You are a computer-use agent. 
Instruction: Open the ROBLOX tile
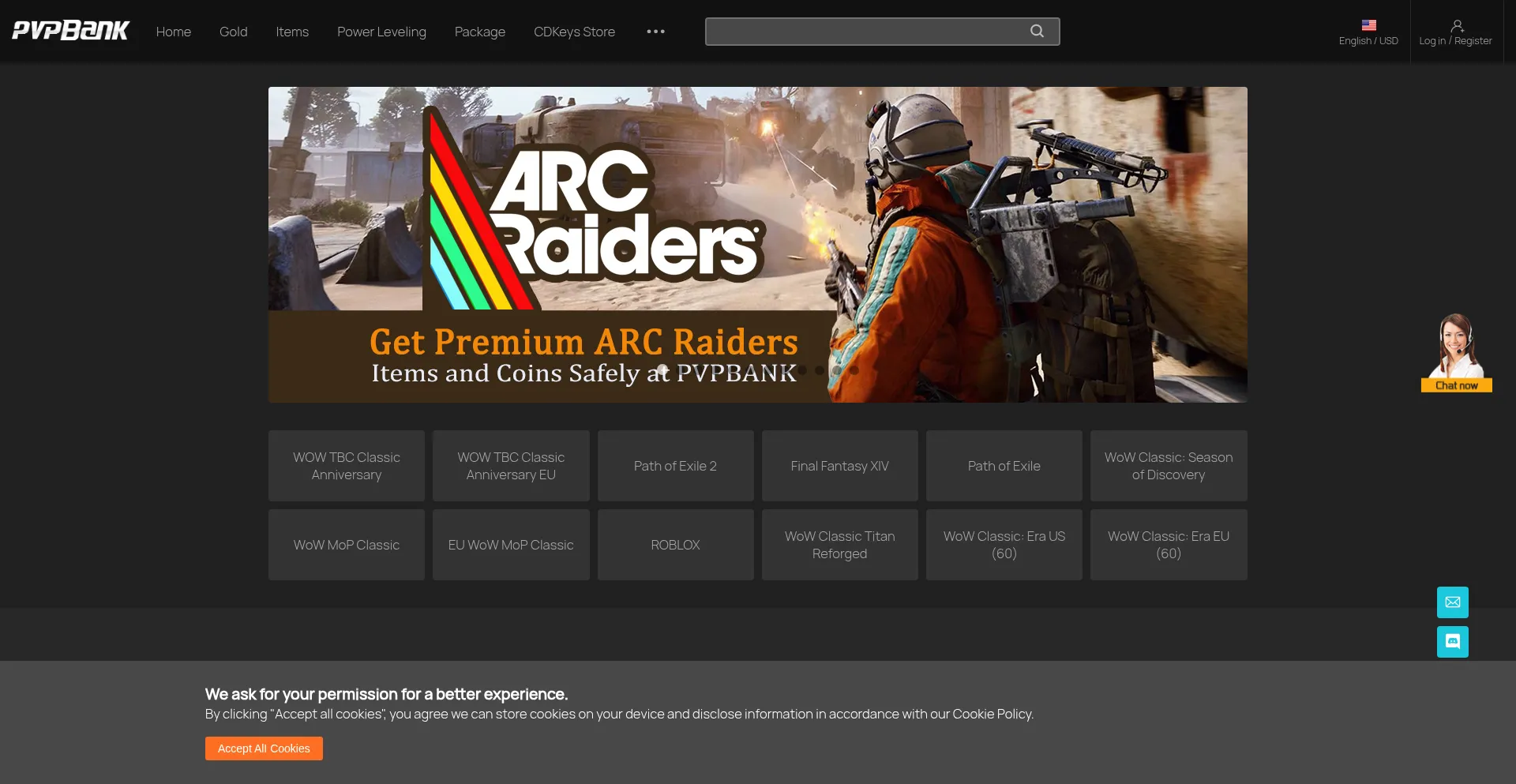pos(675,545)
